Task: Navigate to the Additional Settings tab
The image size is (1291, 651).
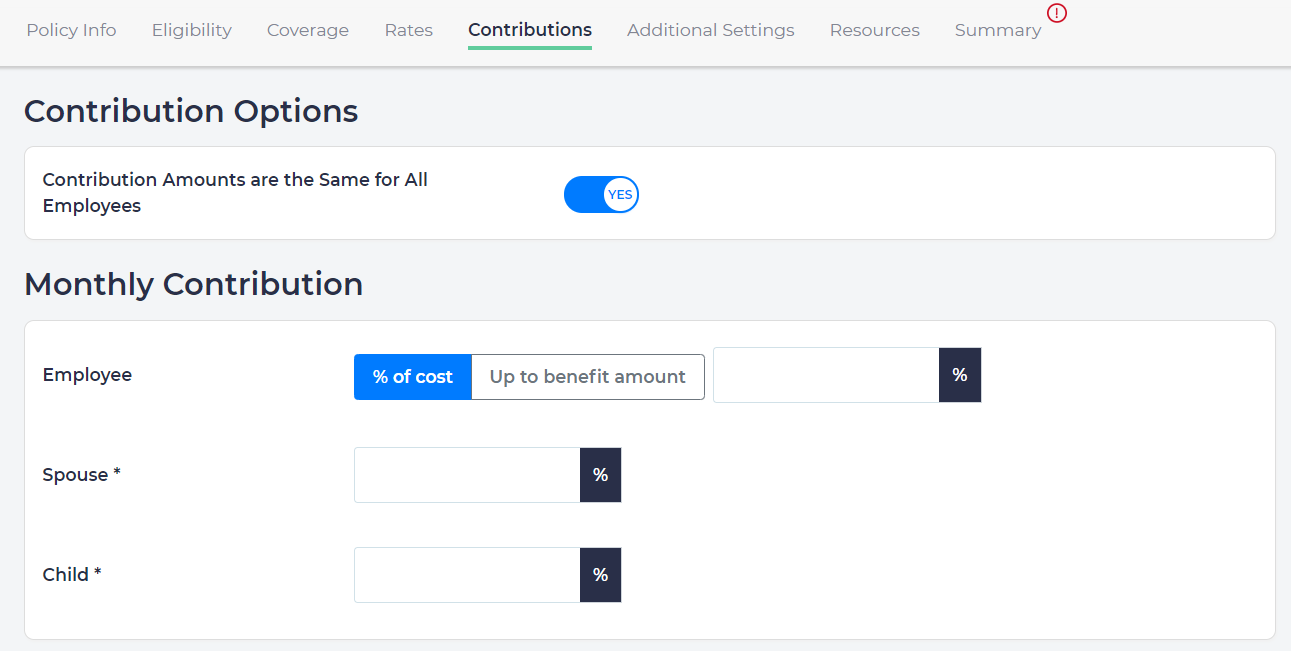Action: 710,30
